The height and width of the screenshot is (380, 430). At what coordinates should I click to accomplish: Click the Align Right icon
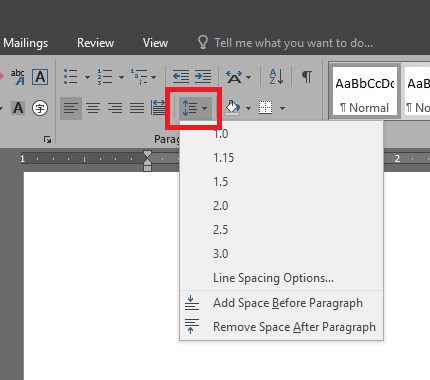click(115, 108)
